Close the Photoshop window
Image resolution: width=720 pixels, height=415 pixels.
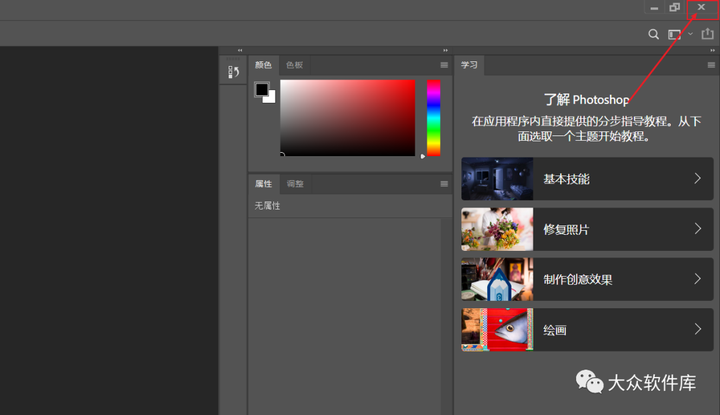tap(701, 7)
